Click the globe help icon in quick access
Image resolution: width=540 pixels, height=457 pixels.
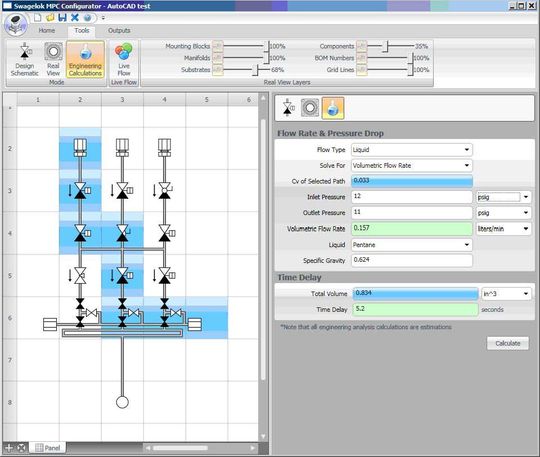point(87,18)
